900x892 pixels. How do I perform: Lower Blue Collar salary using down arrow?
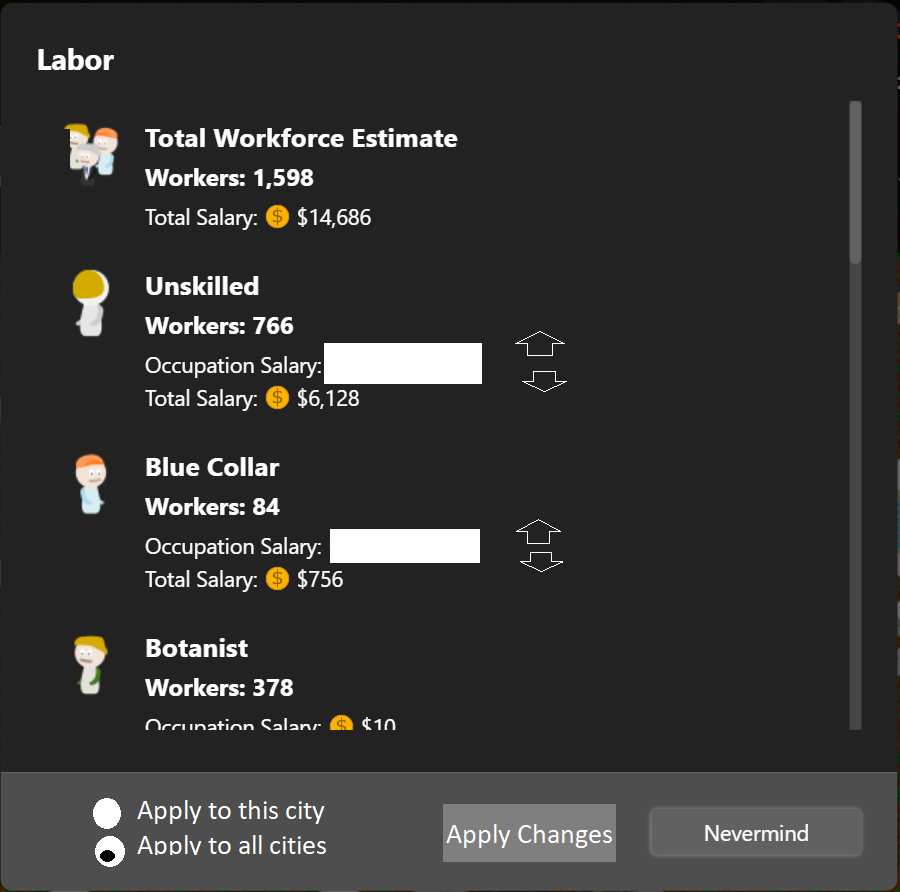tap(541, 561)
